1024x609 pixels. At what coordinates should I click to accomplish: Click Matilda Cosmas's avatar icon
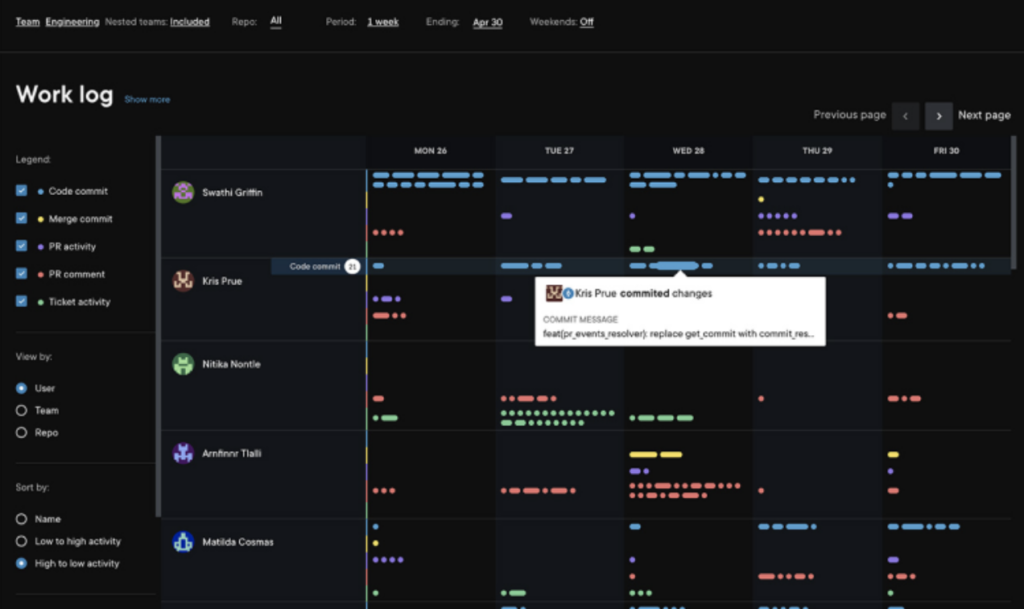click(183, 543)
